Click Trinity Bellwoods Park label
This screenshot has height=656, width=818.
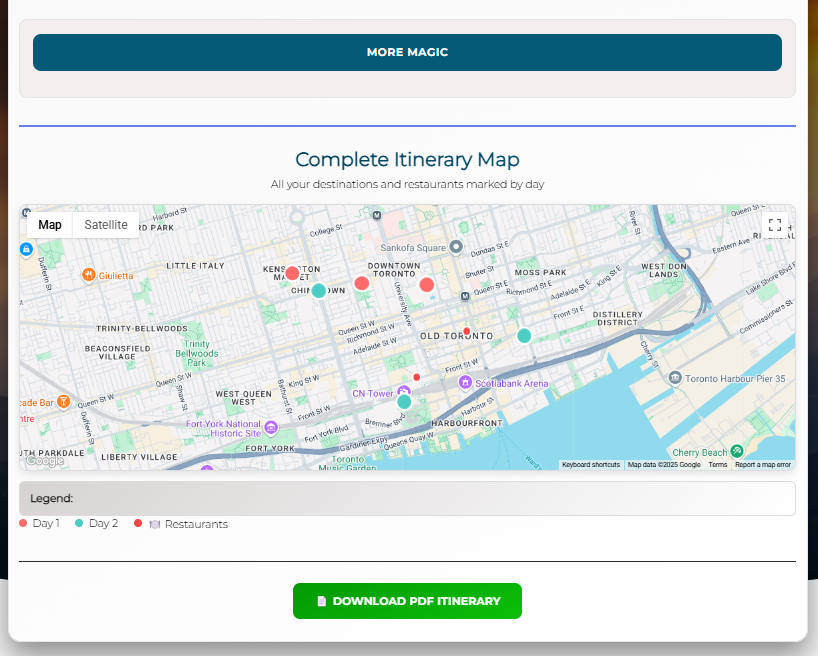(x=197, y=353)
